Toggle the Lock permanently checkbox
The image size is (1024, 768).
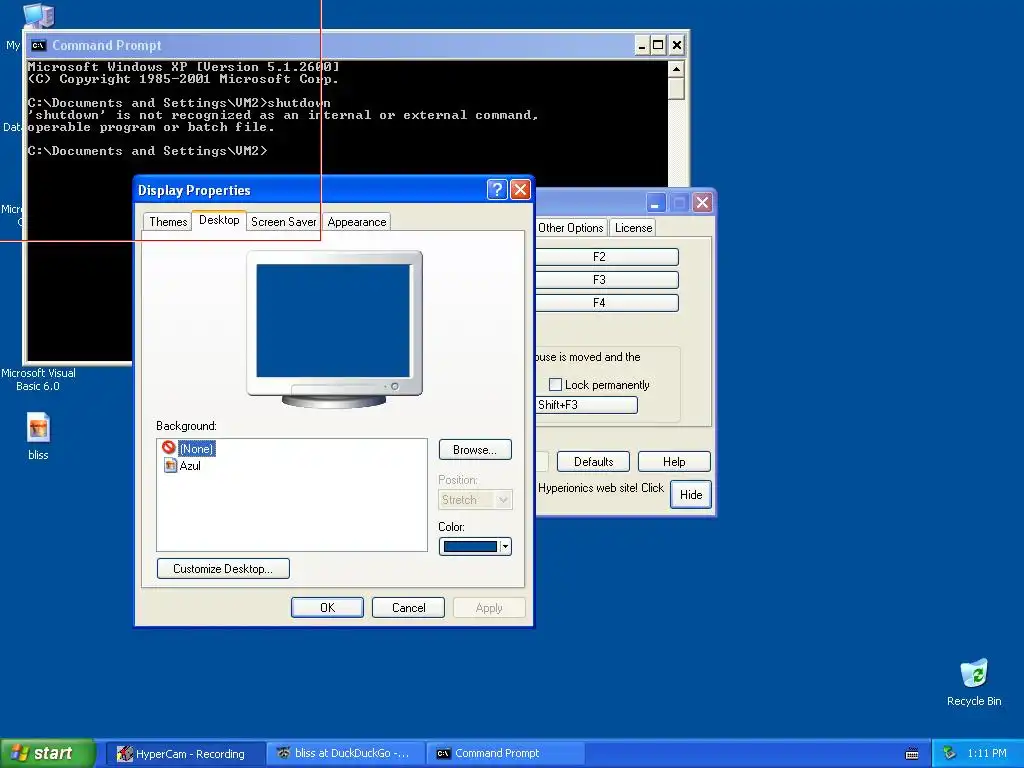pyautogui.click(x=555, y=385)
